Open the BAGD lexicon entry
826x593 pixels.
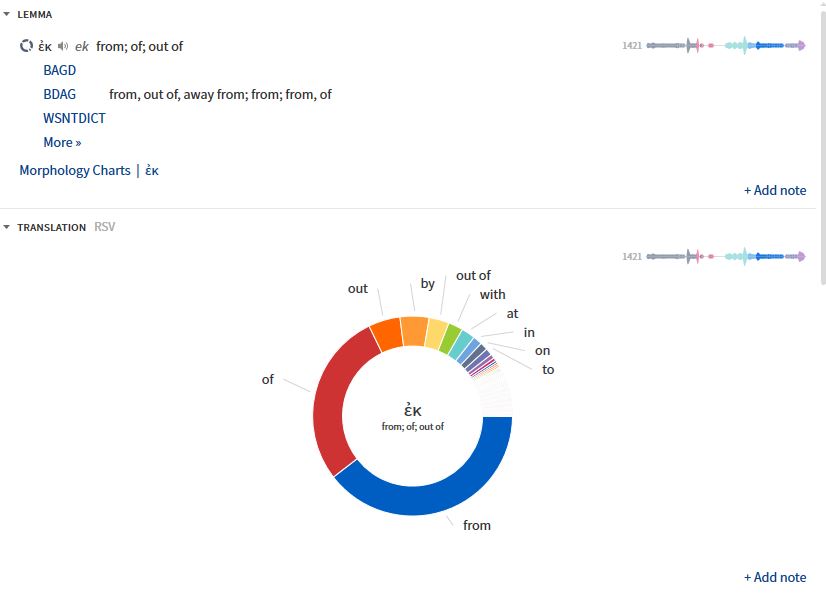pos(60,70)
